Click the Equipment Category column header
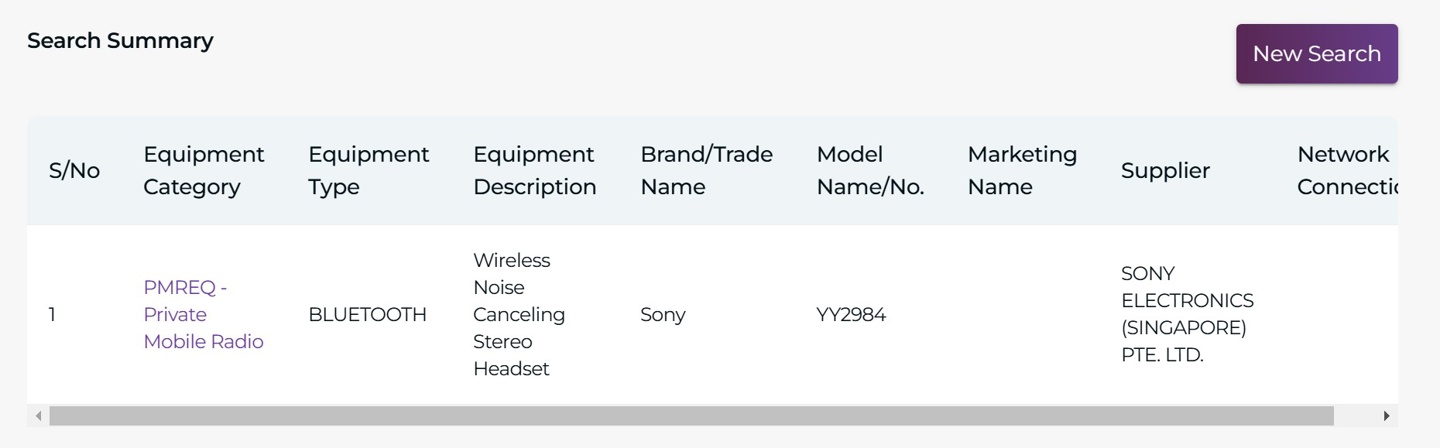The image size is (1440, 448). (x=203, y=171)
